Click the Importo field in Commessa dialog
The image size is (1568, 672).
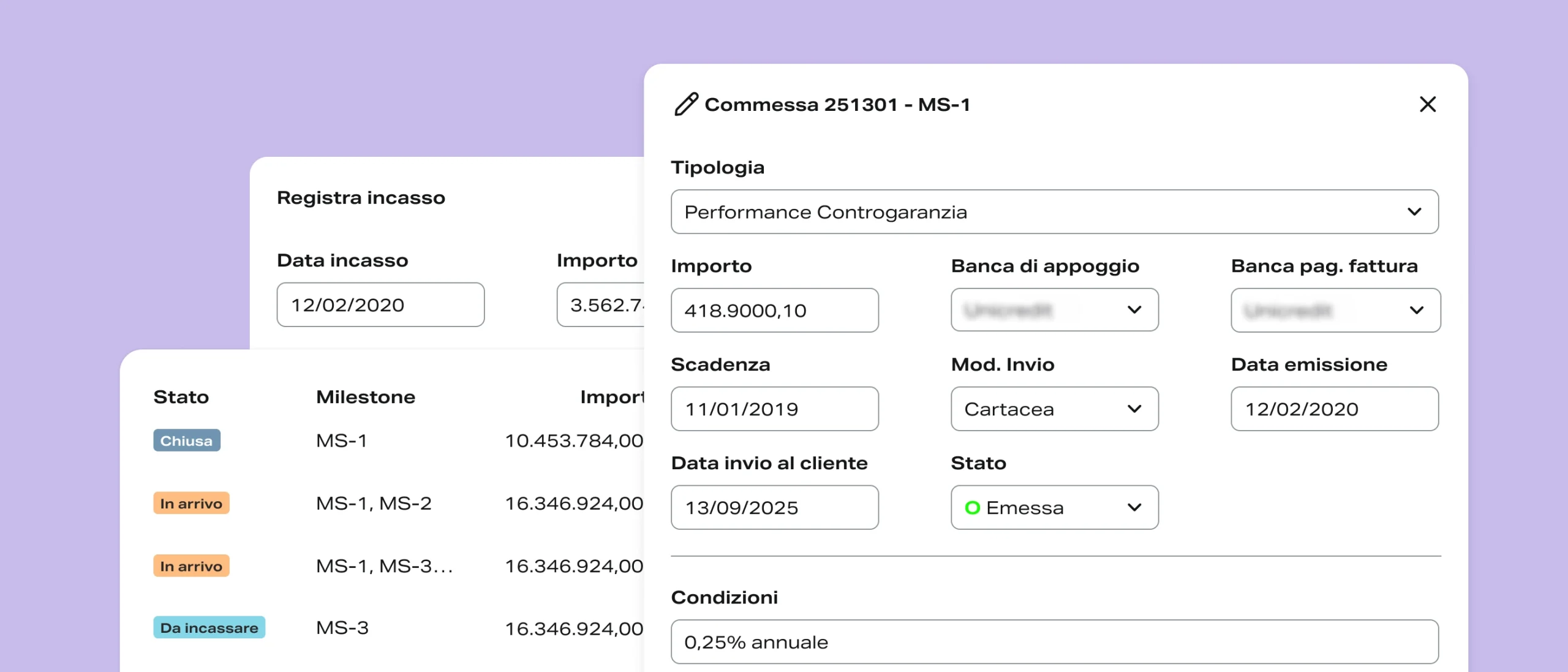775,310
